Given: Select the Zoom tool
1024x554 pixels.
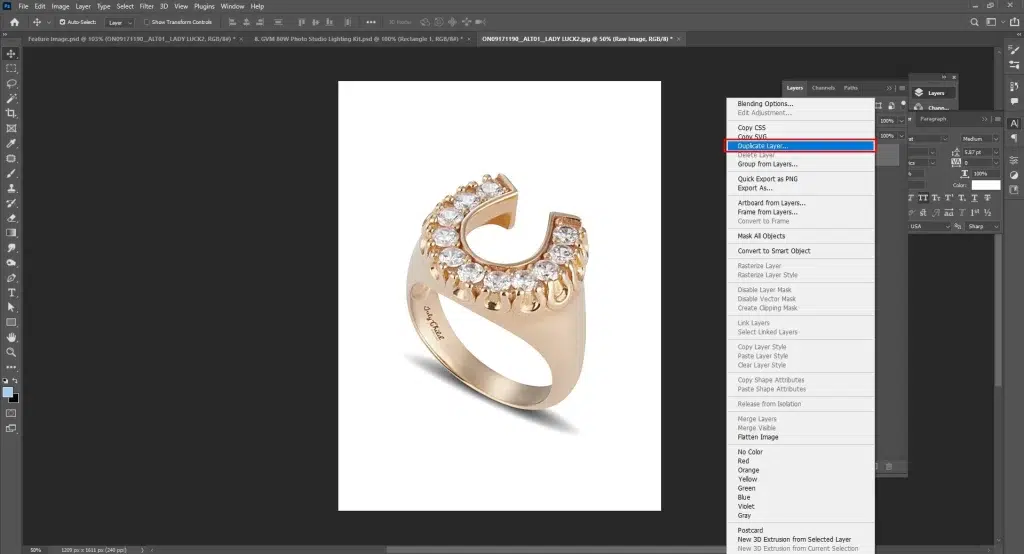Looking at the screenshot, I should point(12,352).
